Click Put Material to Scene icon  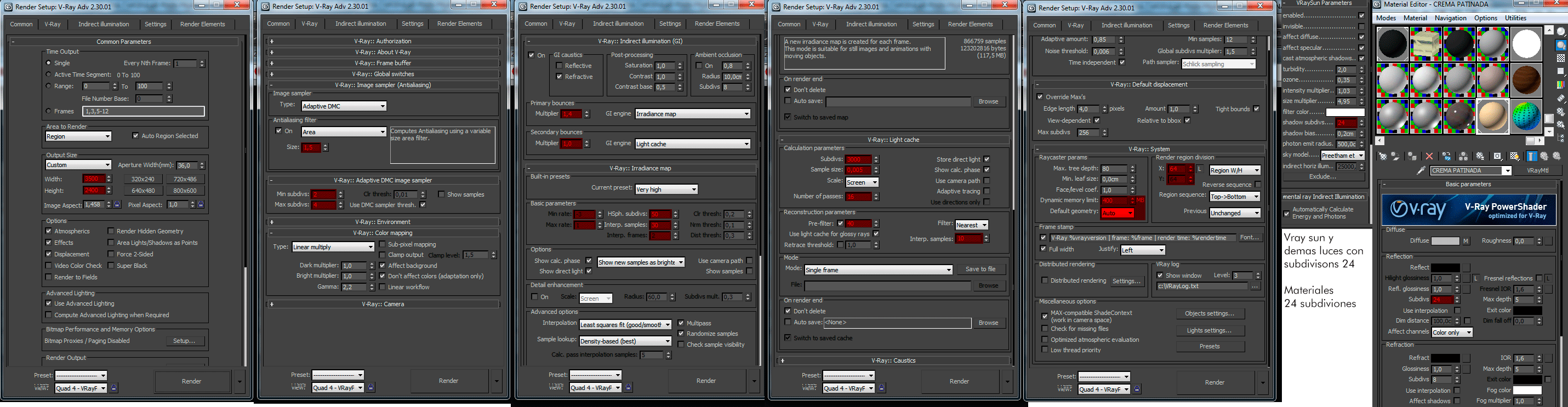coord(1395,156)
